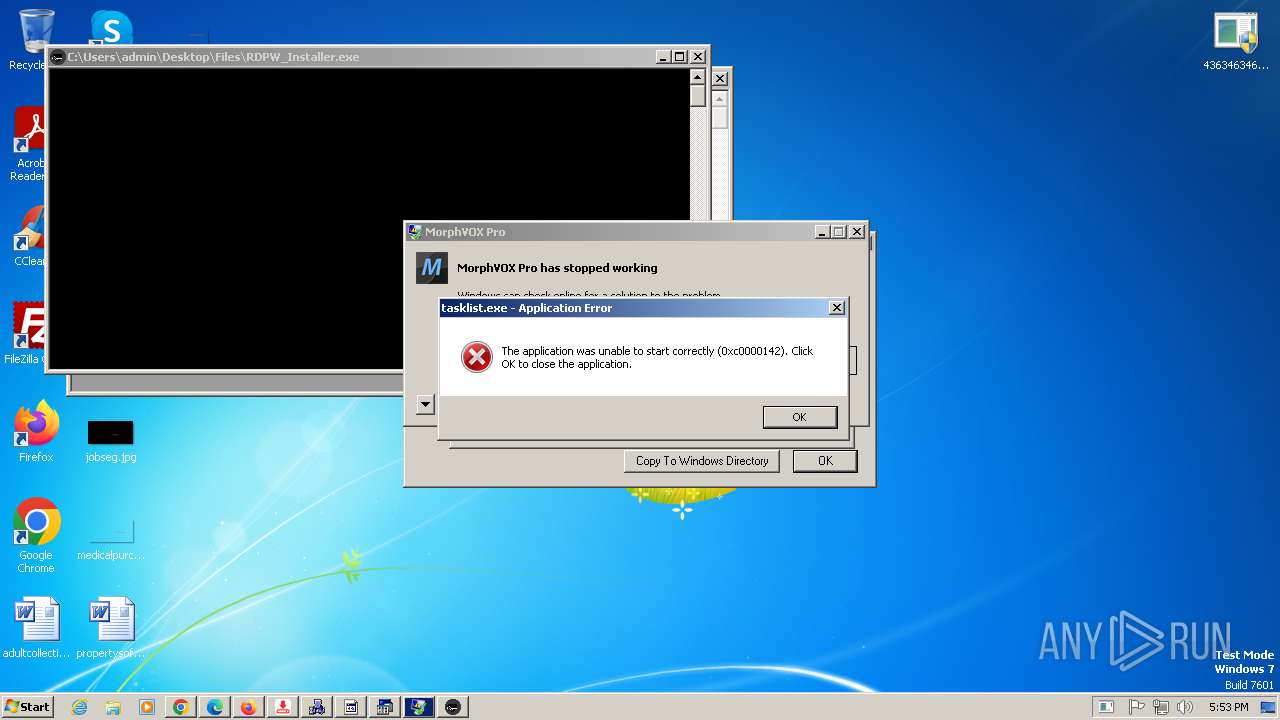Screen dimensions: 1280x720
Task: Click OK in the tasklist.exe error dialog
Action: click(799, 417)
